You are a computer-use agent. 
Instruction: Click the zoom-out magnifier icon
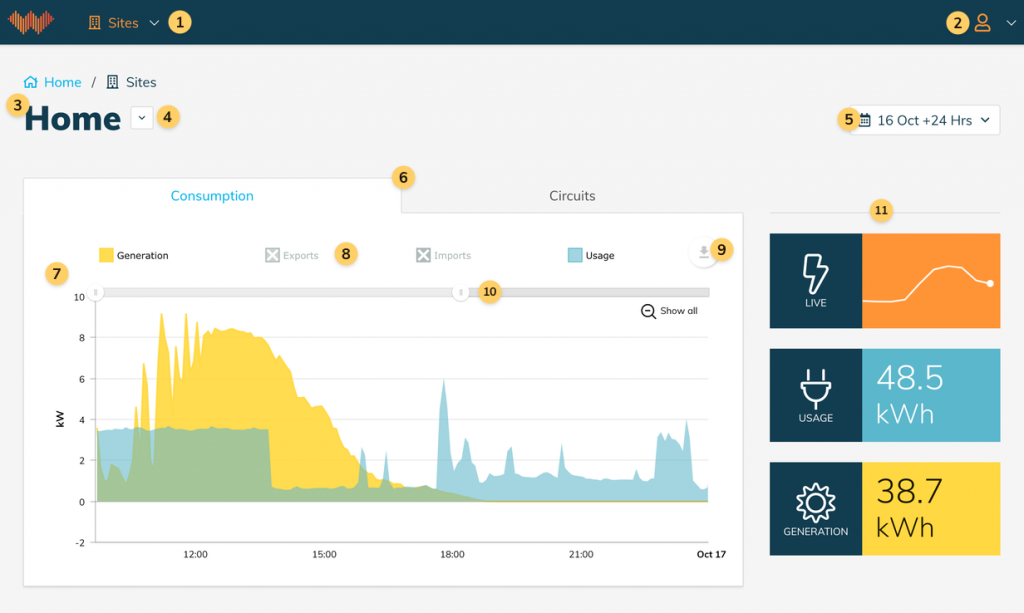[648, 311]
